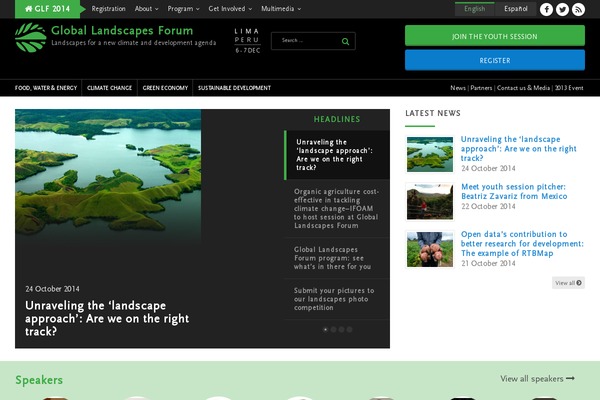Switch language to Español

[515, 9]
